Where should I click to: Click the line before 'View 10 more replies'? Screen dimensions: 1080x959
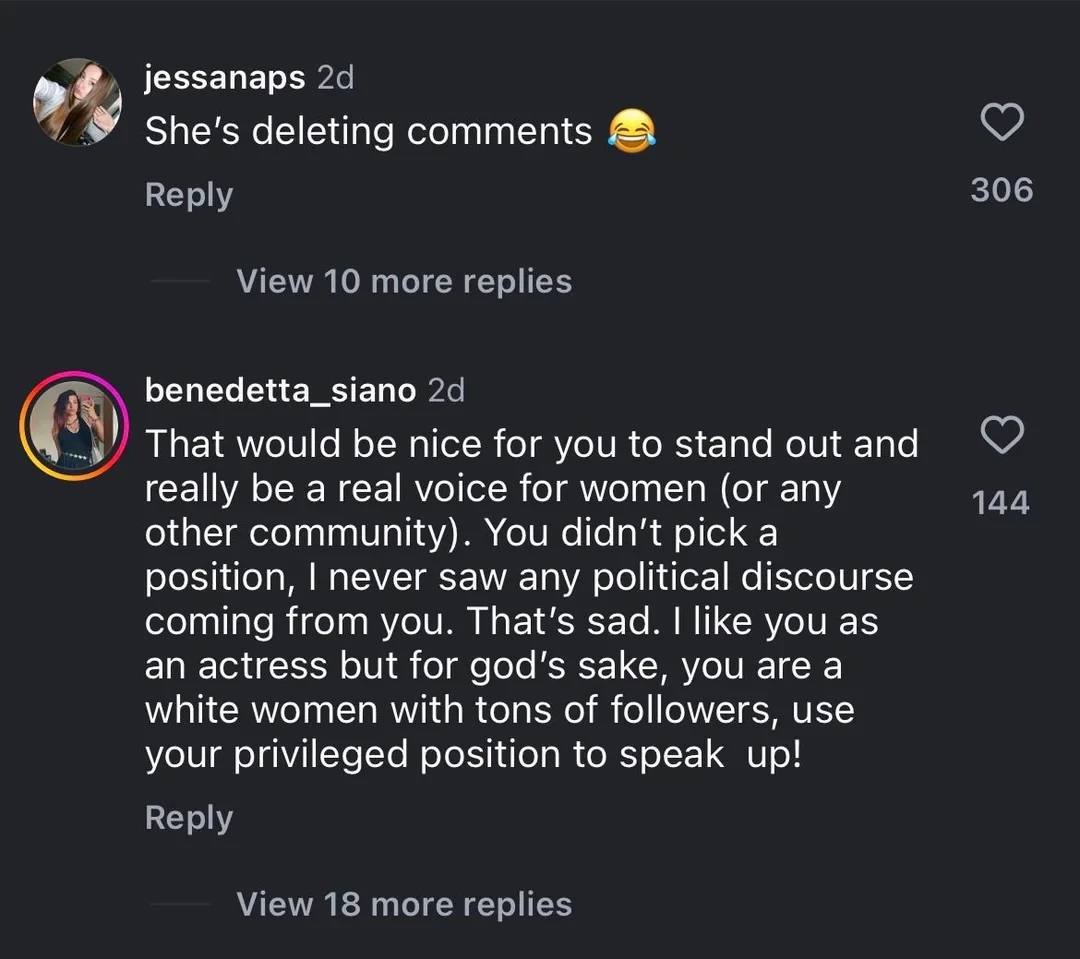tap(179, 282)
